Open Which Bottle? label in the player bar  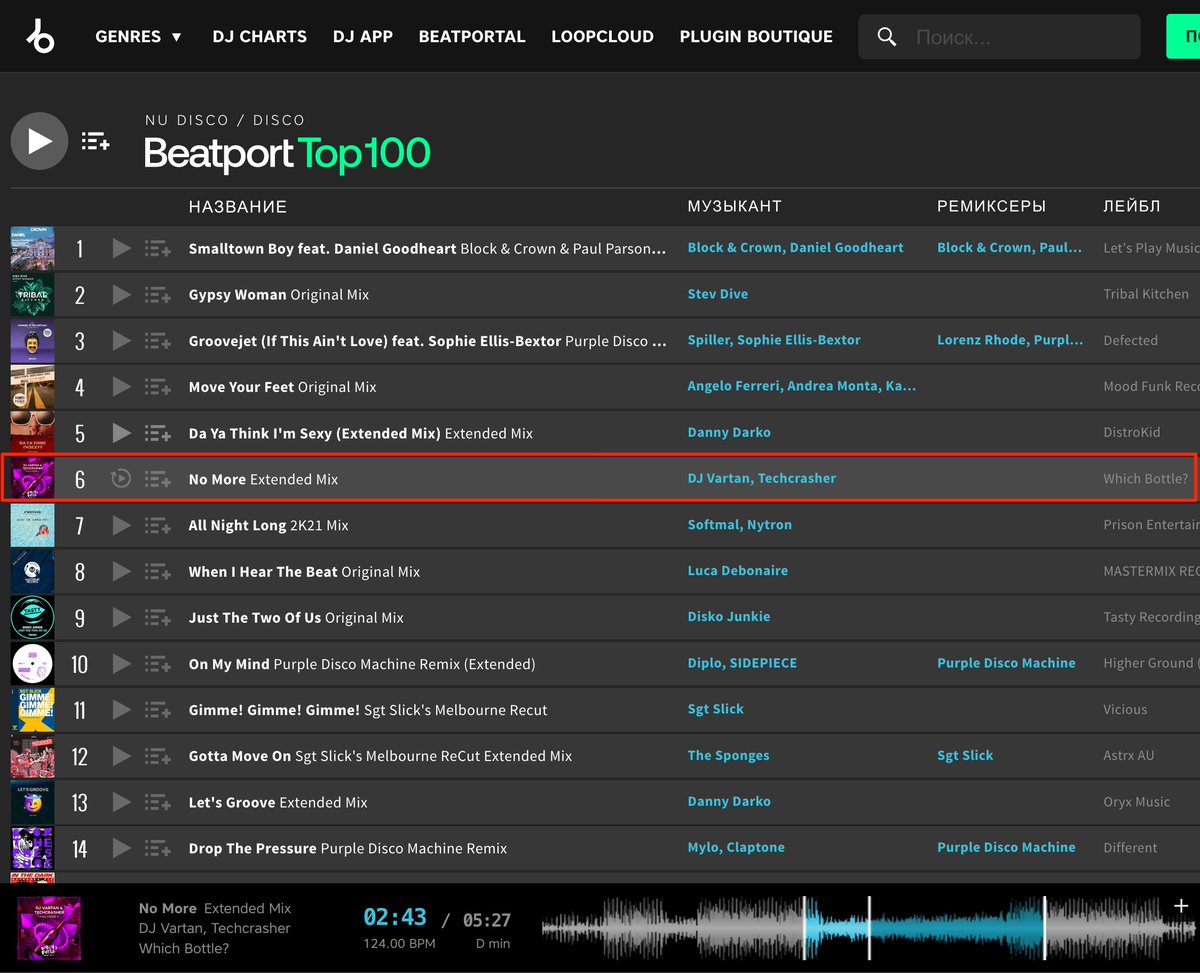point(184,948)
